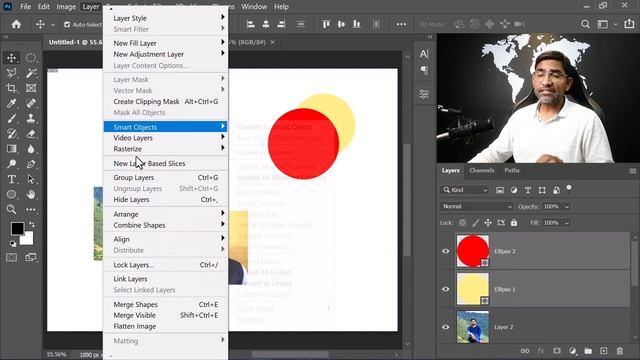Choose Group Layers menu item
640x360 pixels.
[x=166, y=178]
